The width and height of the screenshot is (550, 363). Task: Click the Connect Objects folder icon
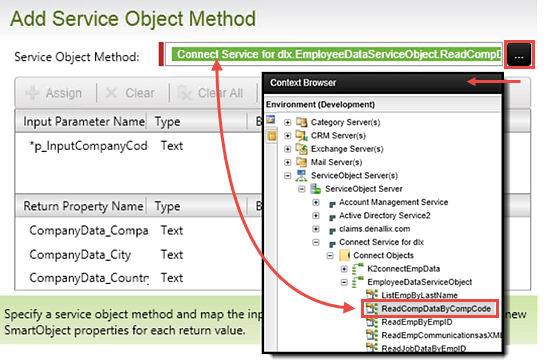[x=344, y=255]
